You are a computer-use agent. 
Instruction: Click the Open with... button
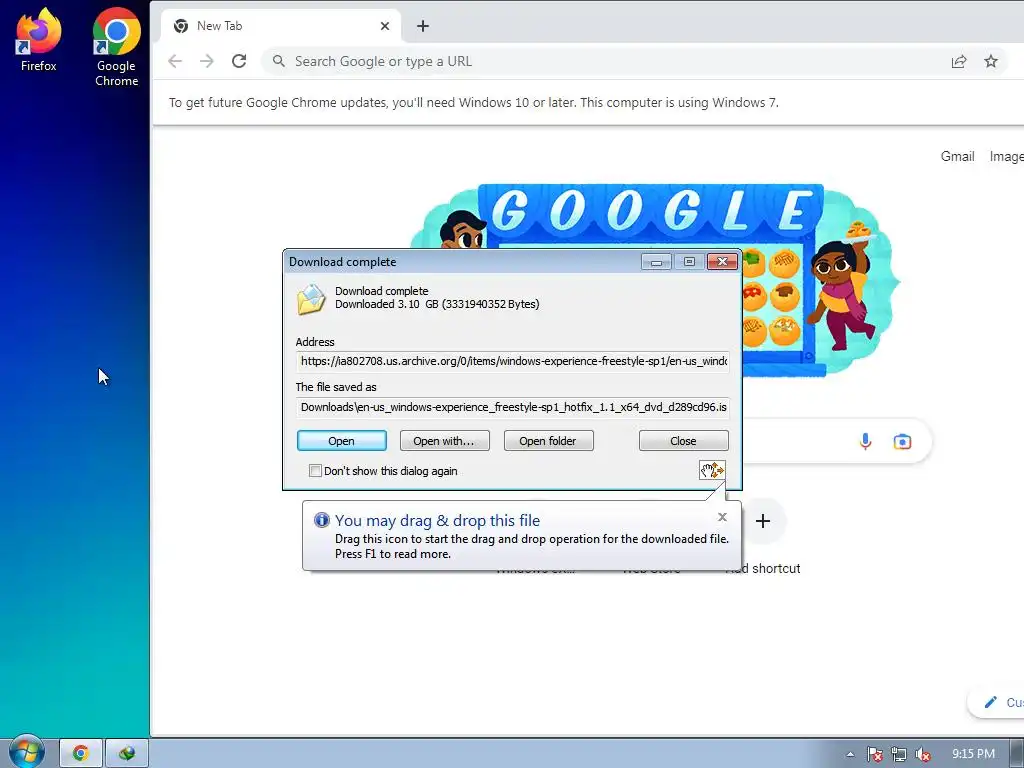point(444,441)
